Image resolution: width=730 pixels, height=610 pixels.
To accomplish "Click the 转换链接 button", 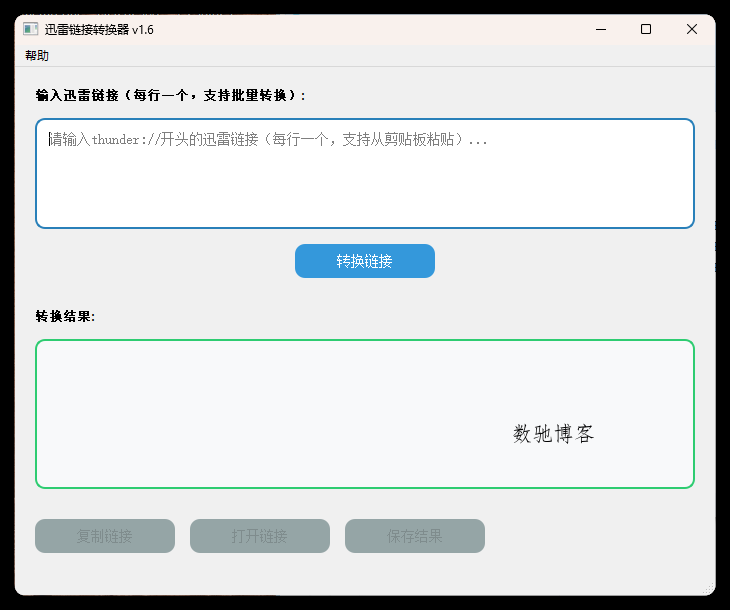I will point(365,261).
